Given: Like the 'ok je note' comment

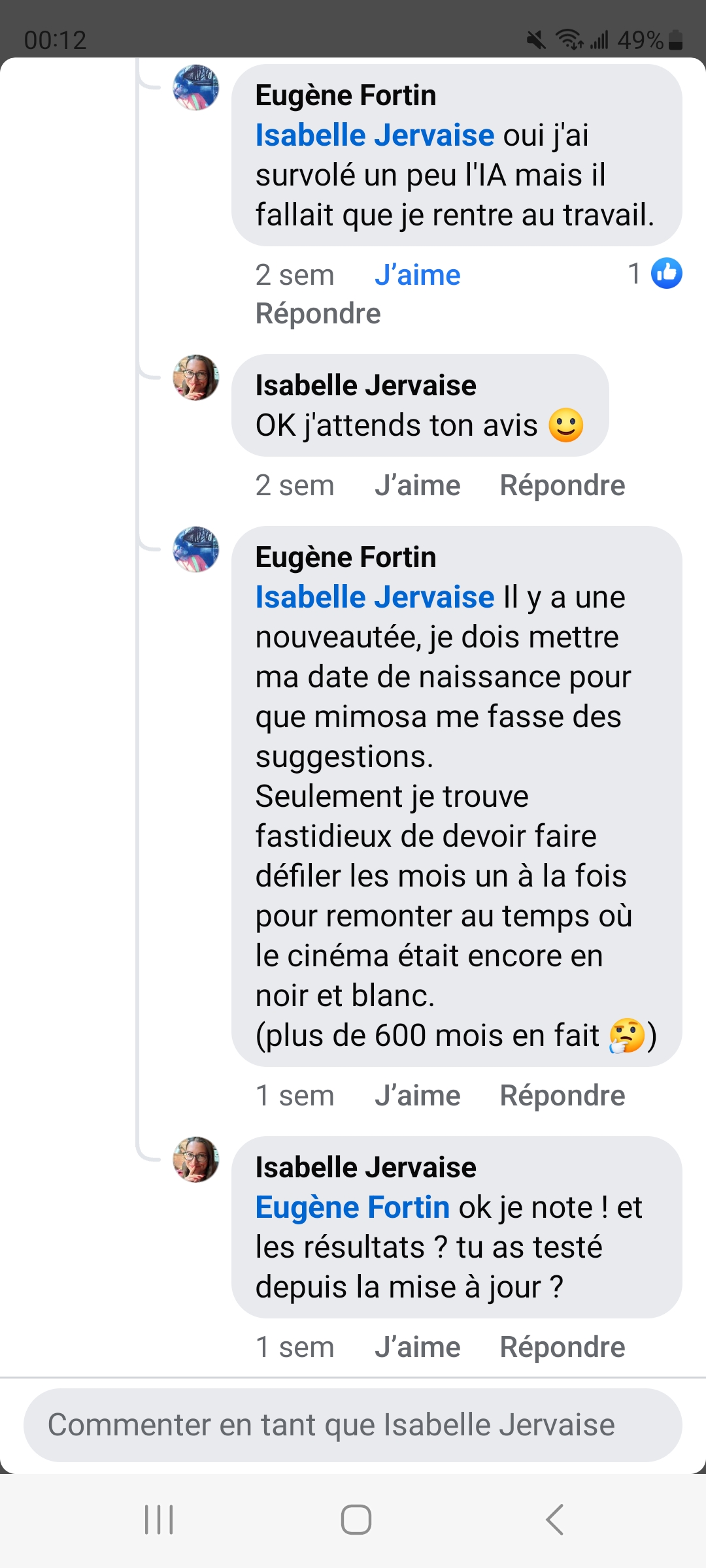Looking at the screenshot, I should [x=417, y=1347].
